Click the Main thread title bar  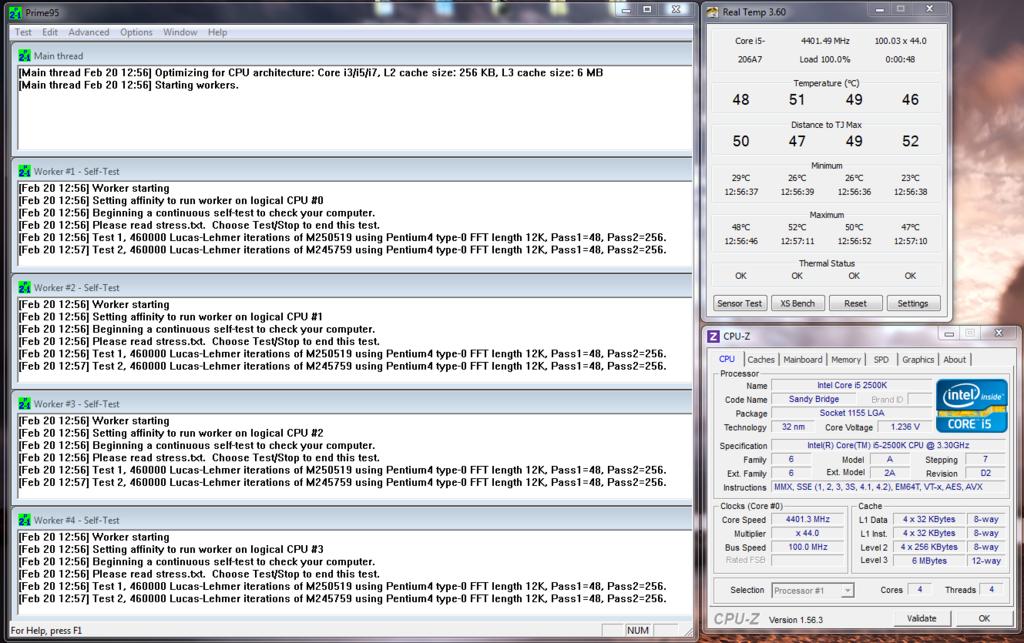[353, 56]
